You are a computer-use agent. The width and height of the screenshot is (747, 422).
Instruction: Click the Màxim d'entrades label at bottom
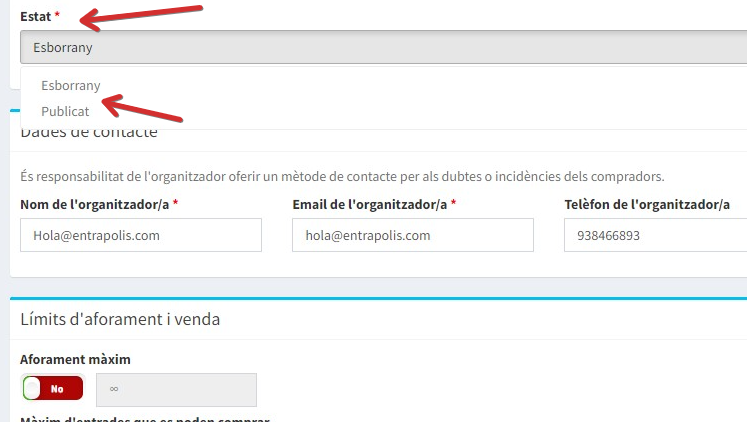pyautogui.click(x=145, y=419)
